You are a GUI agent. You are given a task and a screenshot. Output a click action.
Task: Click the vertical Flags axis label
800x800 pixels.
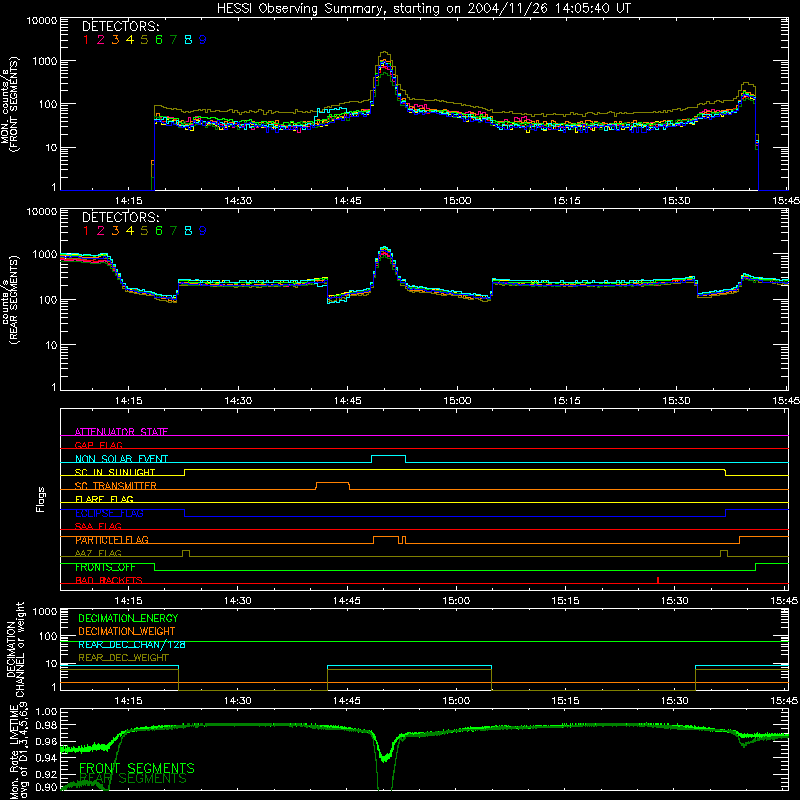[41, 499]
